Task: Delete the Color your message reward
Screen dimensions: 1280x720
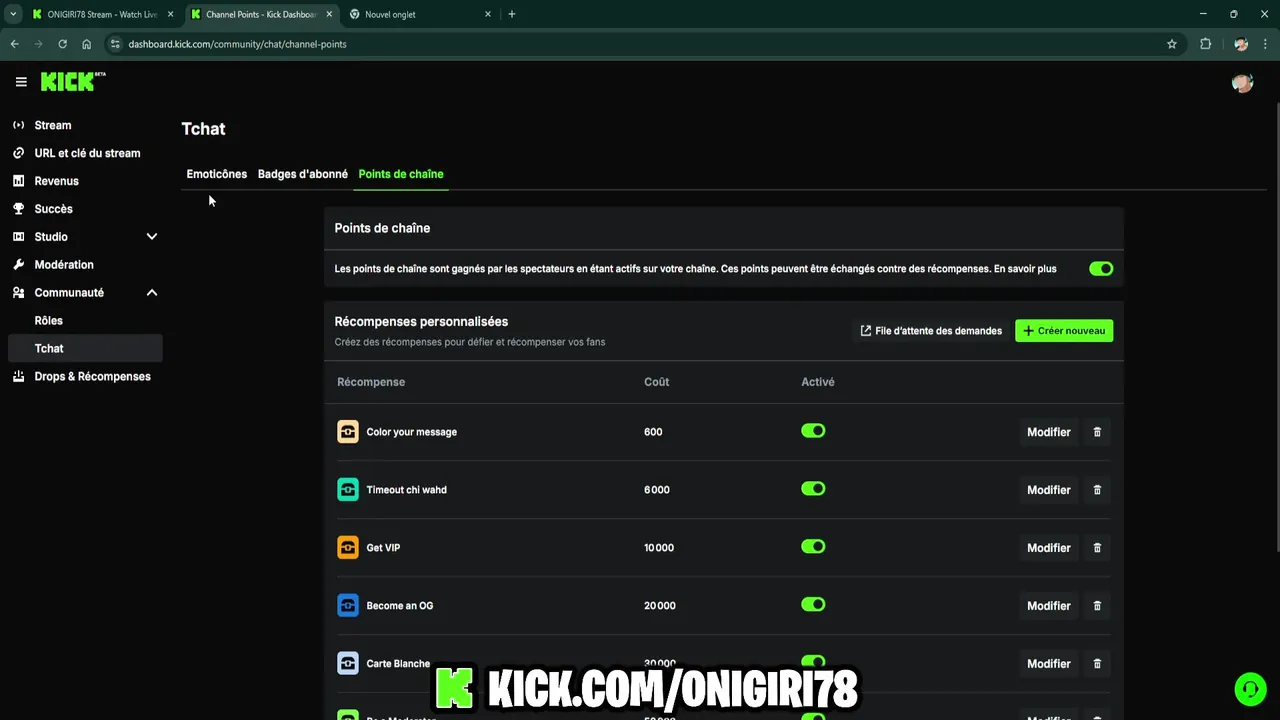Action: coord(1097,432)
